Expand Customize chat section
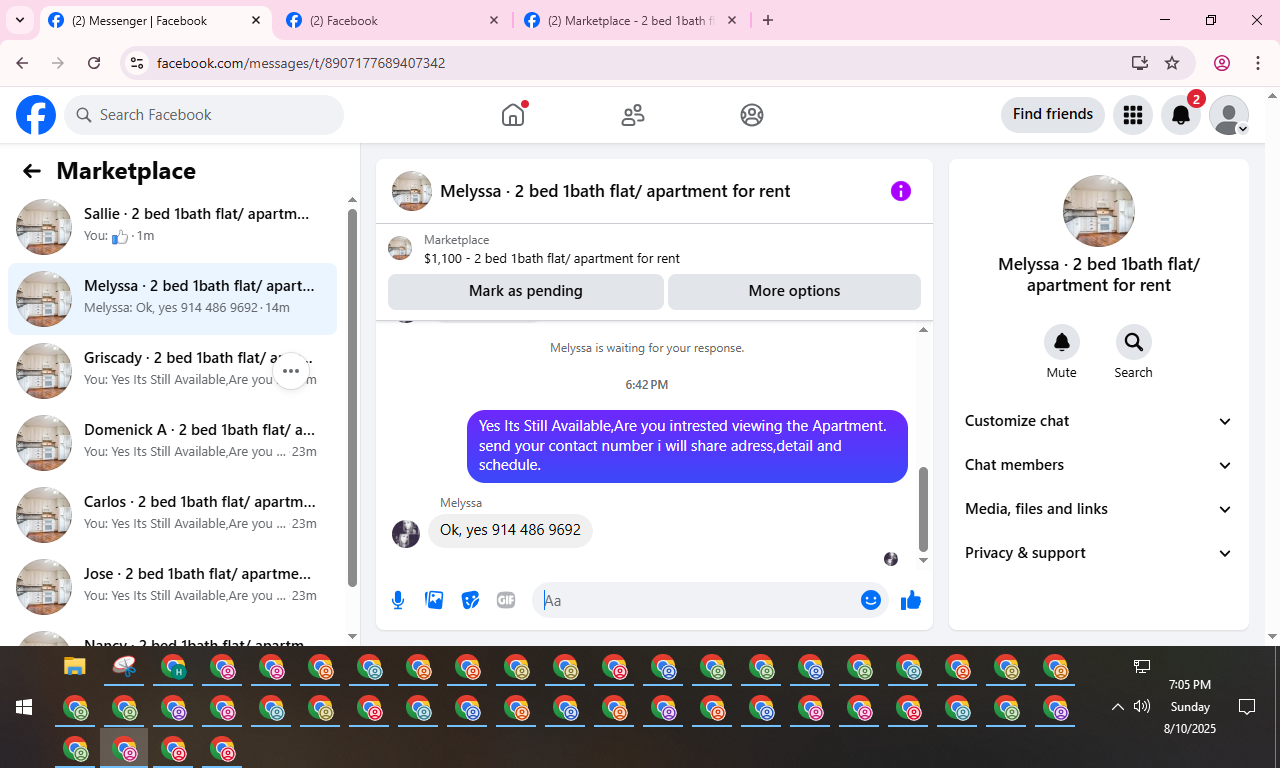 tap(1099, 421)
